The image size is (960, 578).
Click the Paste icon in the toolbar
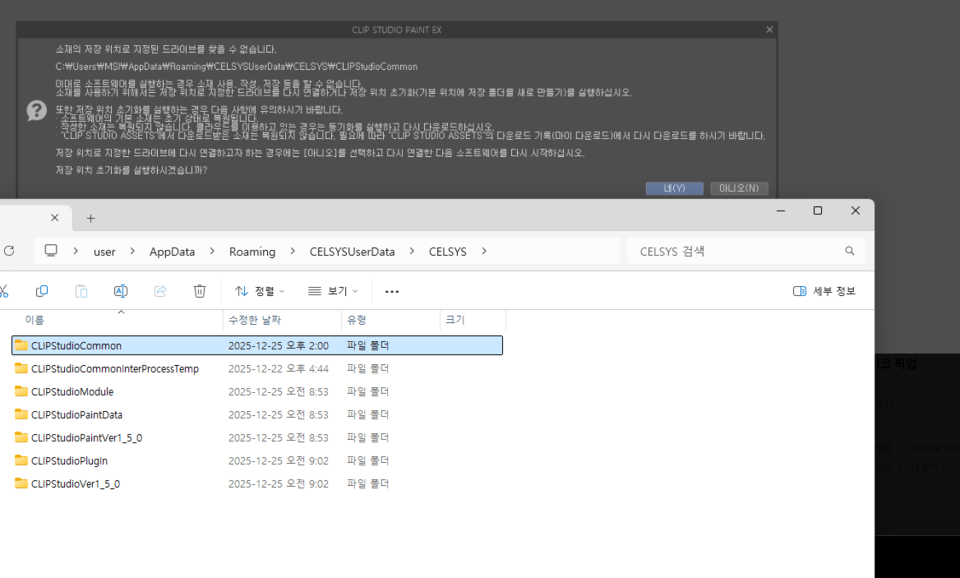[81, 290]
